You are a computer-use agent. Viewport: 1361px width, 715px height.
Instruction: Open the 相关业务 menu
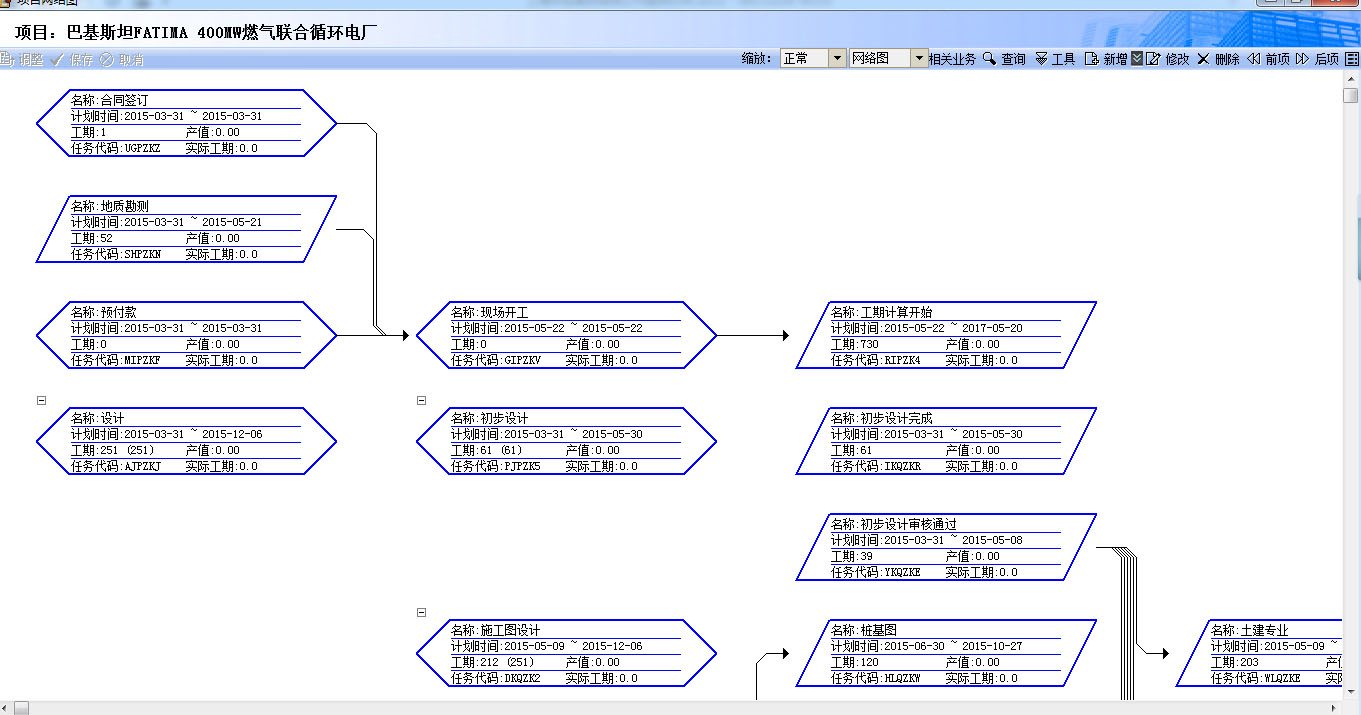(x=951, y=59)
